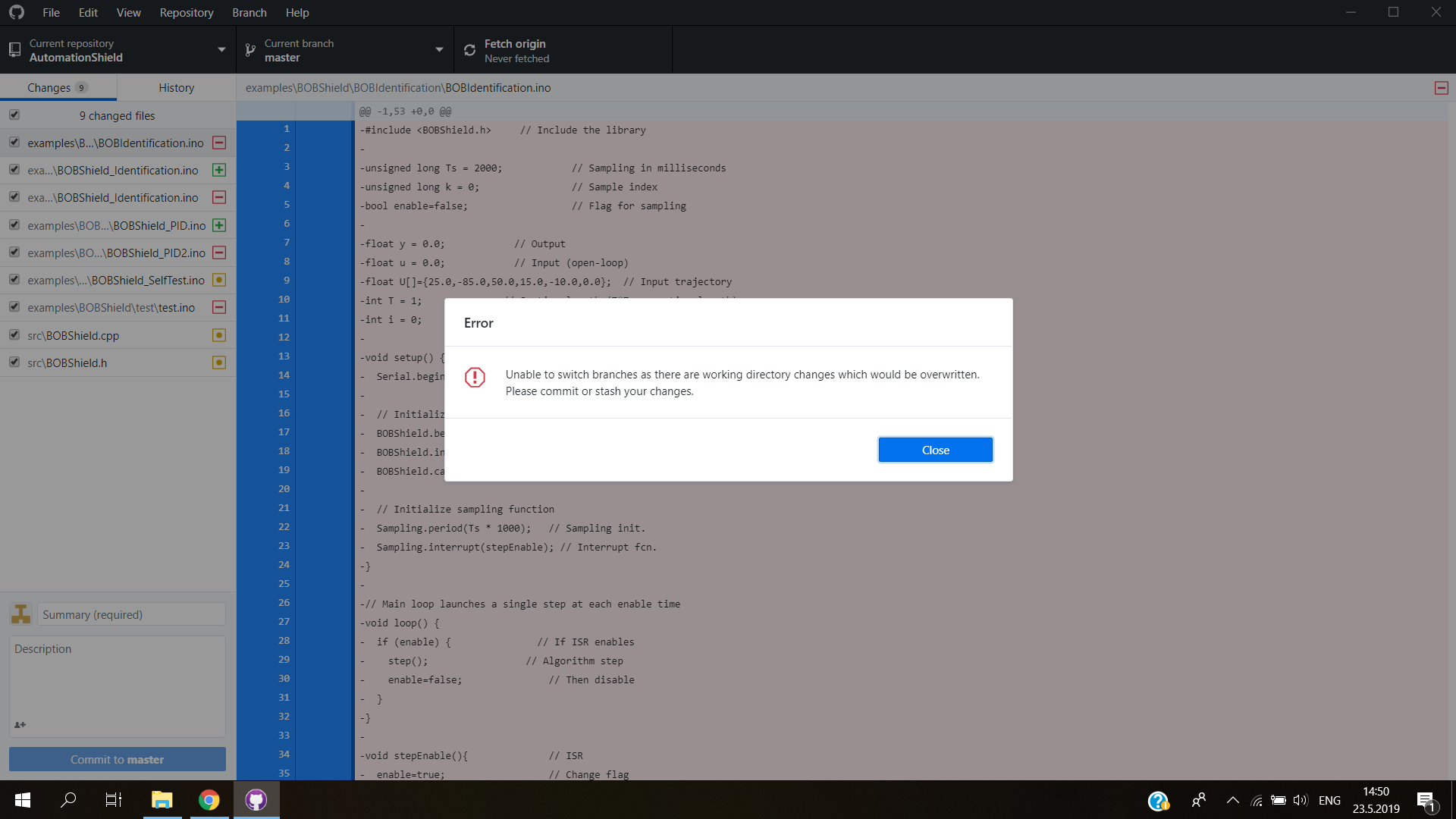
Task: Switch to the History tab
Action: (176, 87)
